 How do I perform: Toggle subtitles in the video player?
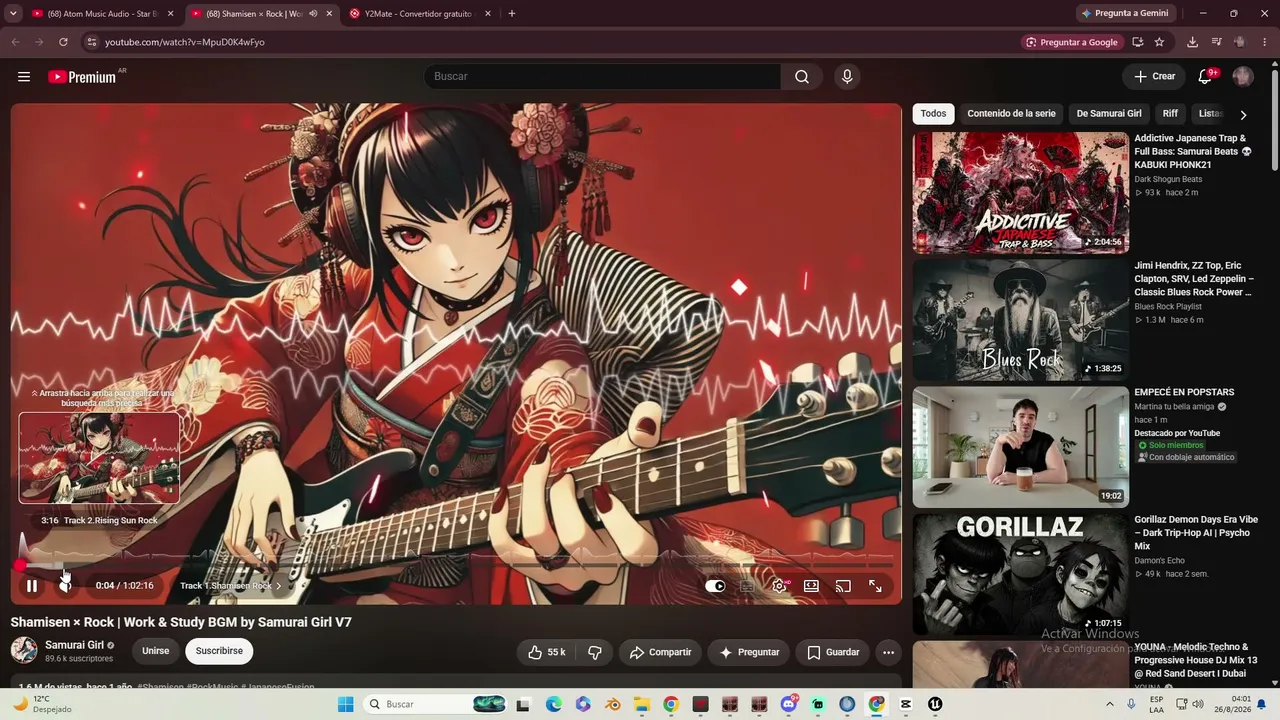[x=747, y=586]
